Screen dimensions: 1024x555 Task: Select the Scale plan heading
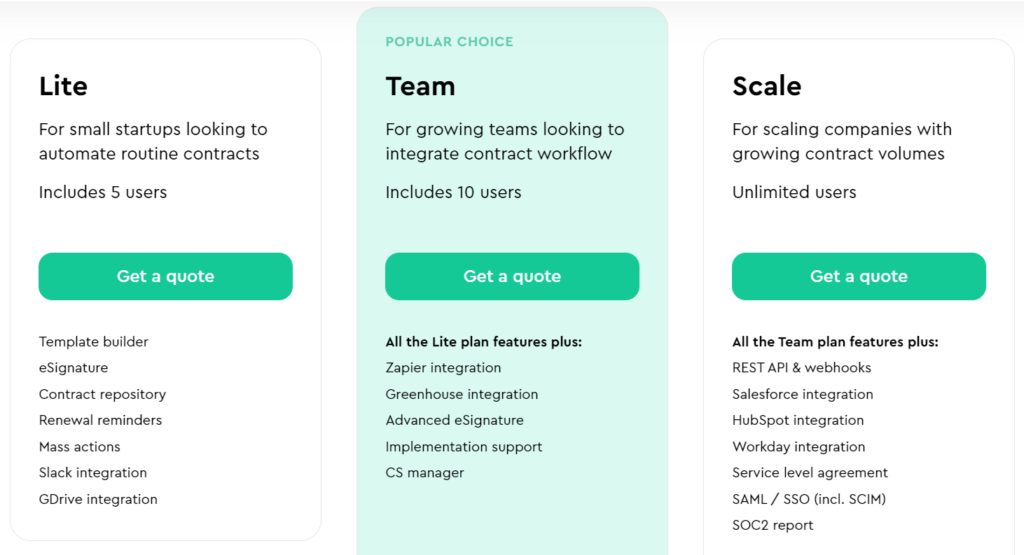(x=767, y=86)
